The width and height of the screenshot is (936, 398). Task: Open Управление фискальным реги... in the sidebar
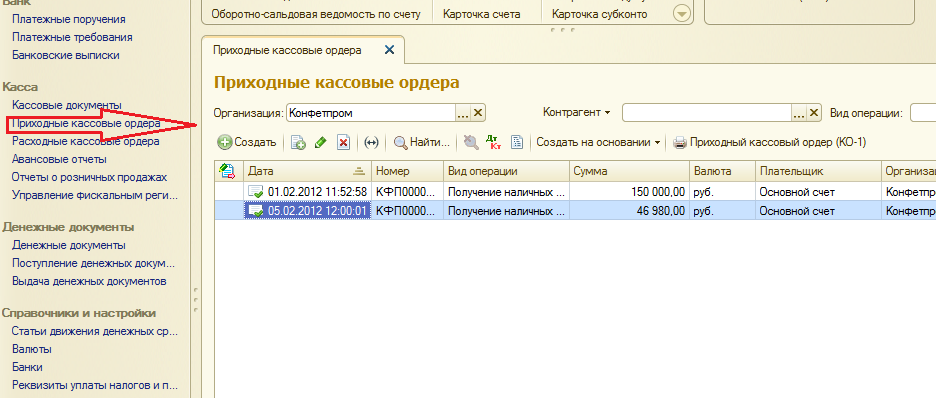pyautogui.click(x=96, y=195)
